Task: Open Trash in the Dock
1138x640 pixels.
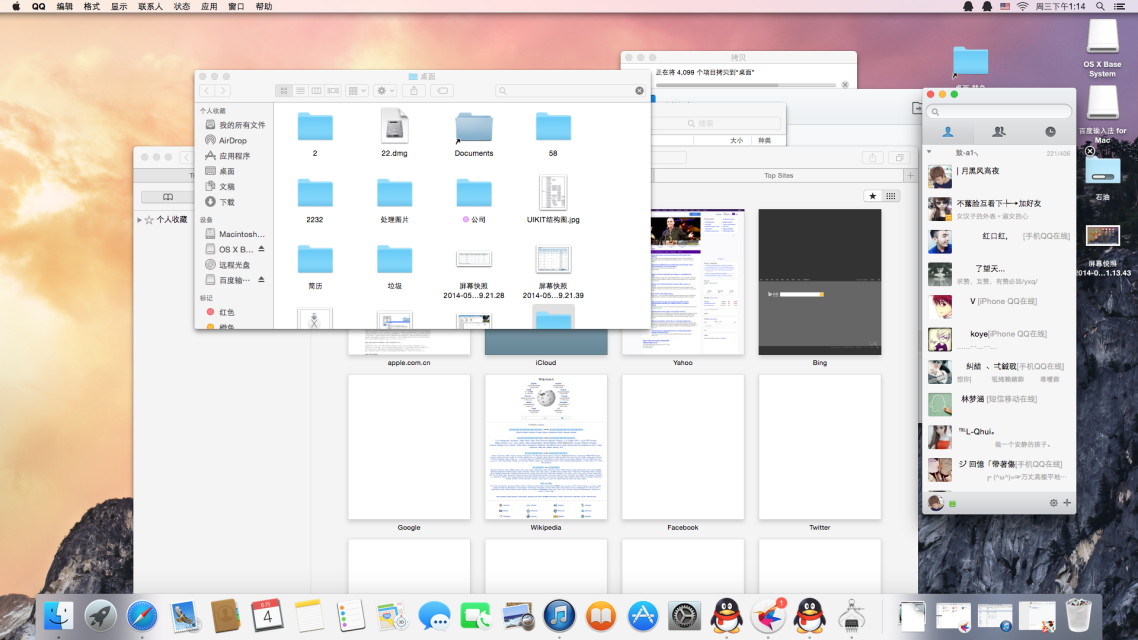Action: (x=1078, y=615)
